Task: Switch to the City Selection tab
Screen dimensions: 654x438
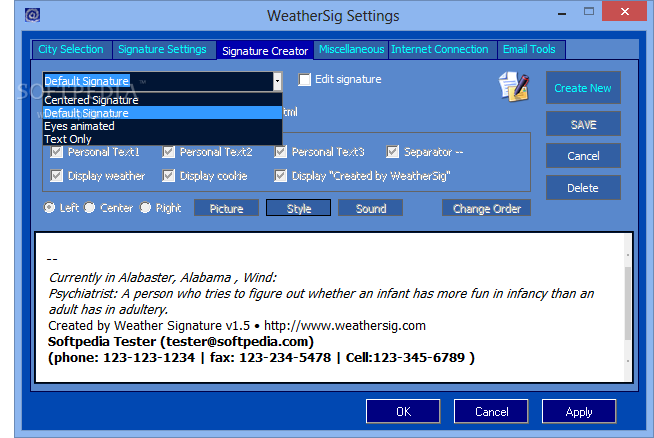Action: (71, 49)
